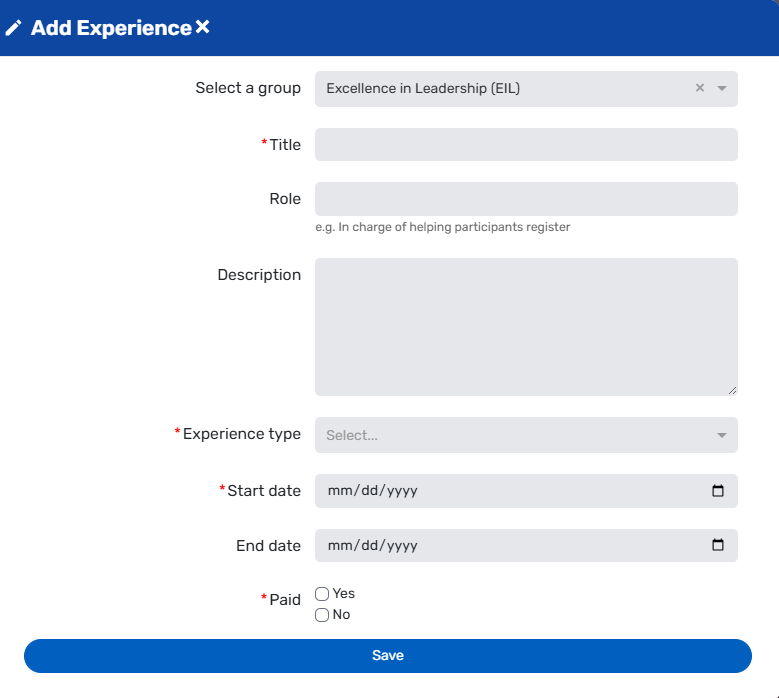
Task: Click inside the Description text area
Action: [526, 327]
